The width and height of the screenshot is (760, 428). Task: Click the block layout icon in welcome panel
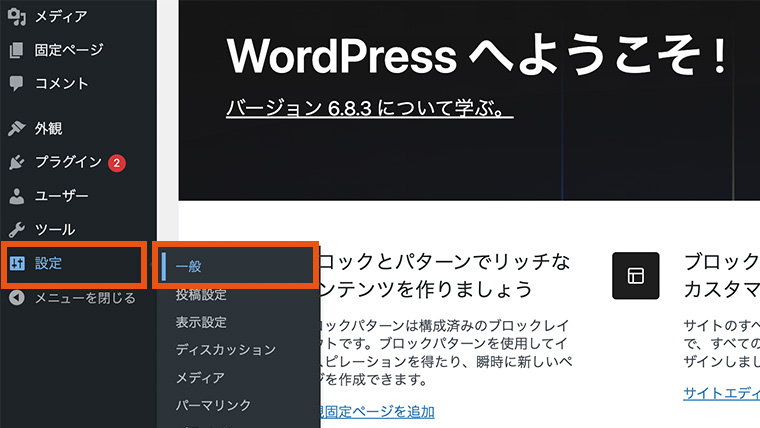[635, 275]
